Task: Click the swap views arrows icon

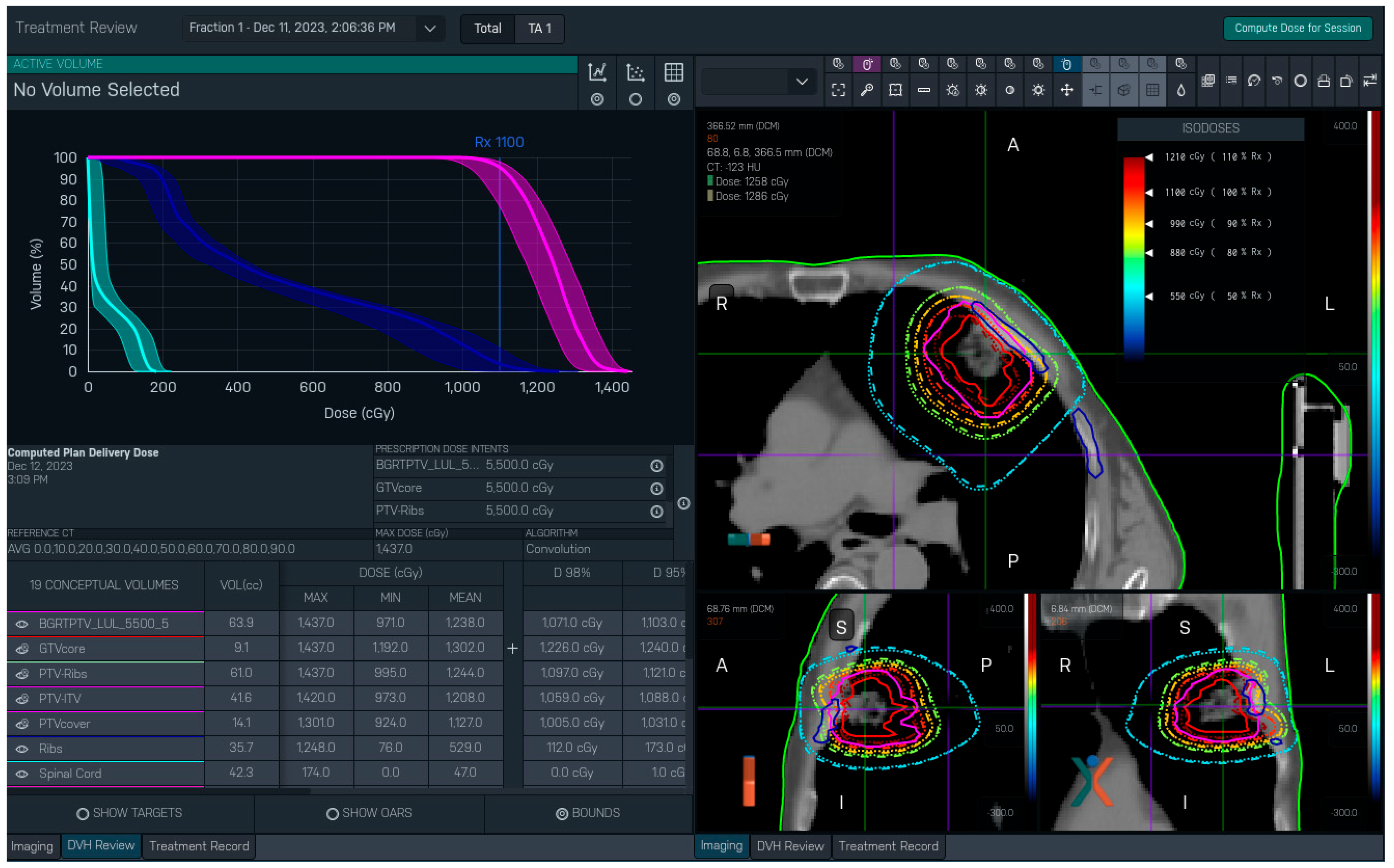Action: click(x=1369, y=81)
